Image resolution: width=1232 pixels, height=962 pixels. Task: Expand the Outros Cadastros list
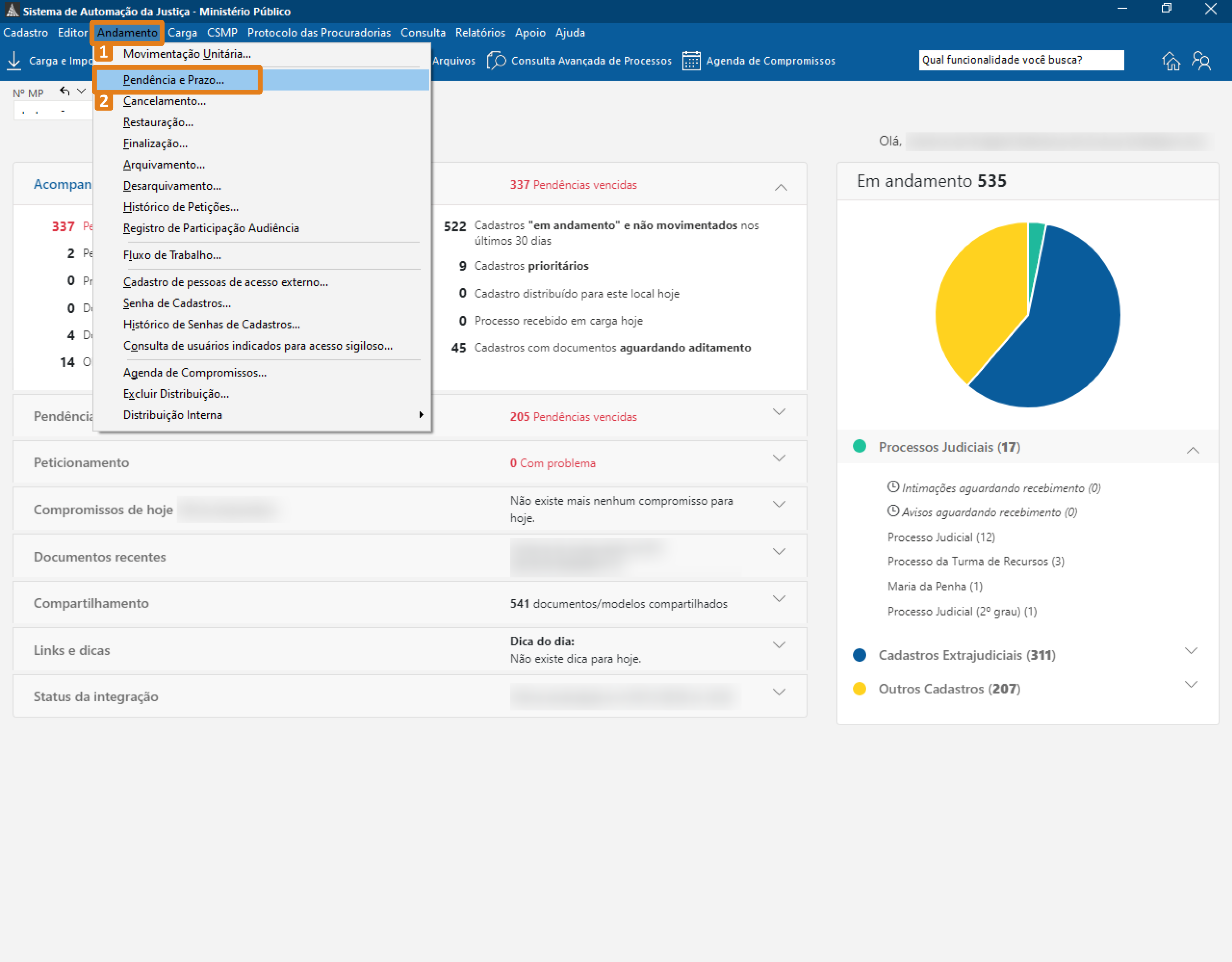1191,685
